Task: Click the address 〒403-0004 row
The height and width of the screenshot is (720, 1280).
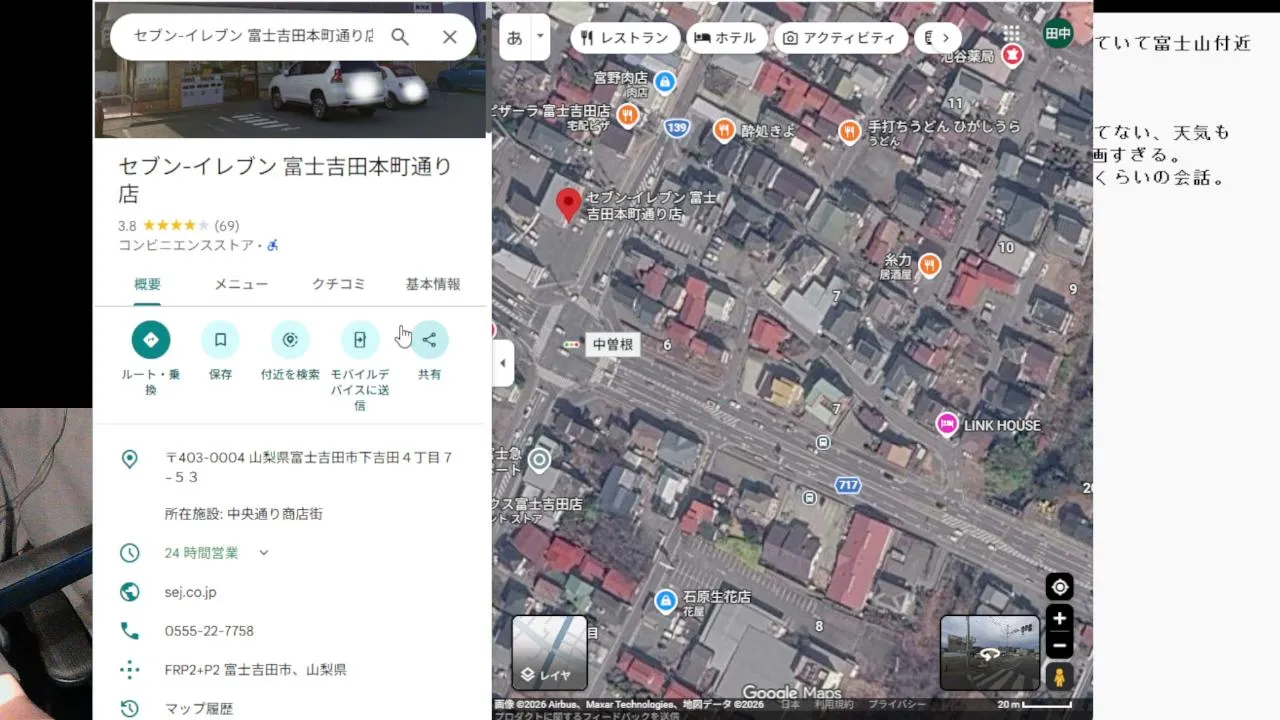Action: tap(290, 467)
